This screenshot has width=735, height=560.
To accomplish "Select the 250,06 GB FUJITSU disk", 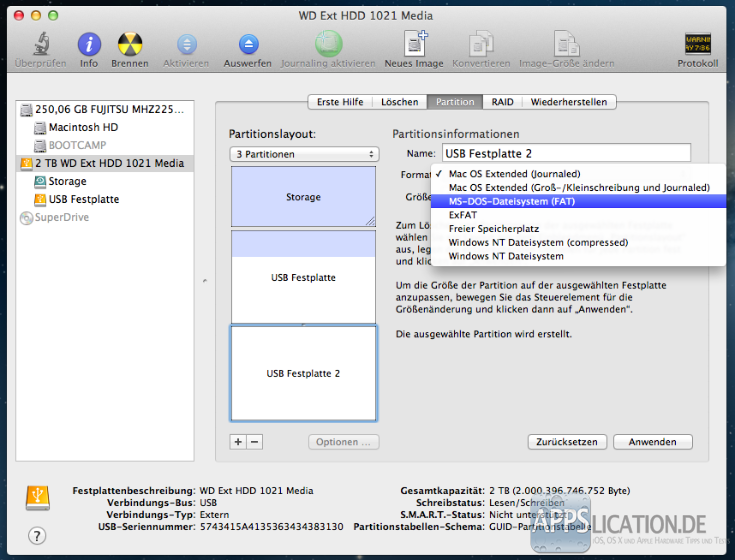I will 105,109.
